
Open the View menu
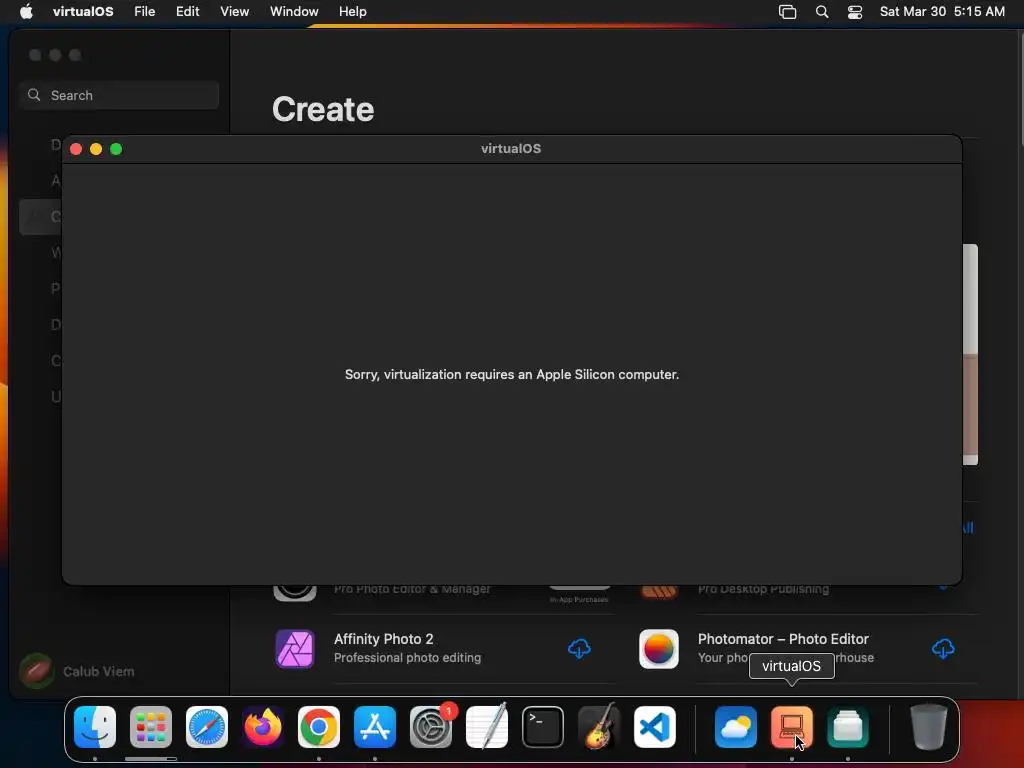(x=234, y=11)
